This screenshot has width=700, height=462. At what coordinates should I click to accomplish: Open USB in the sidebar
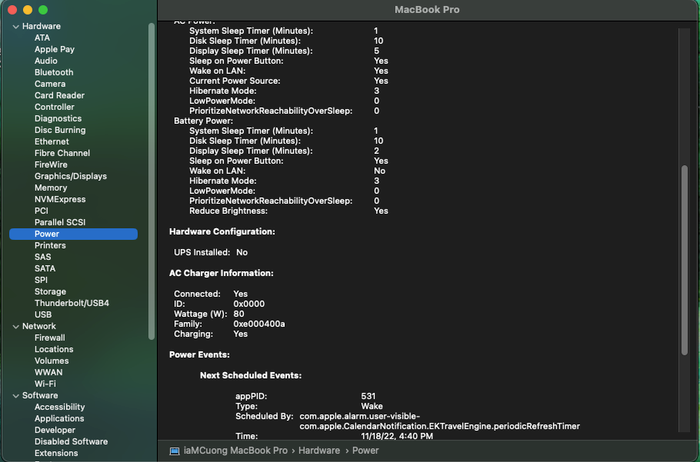tap(43, 315)
